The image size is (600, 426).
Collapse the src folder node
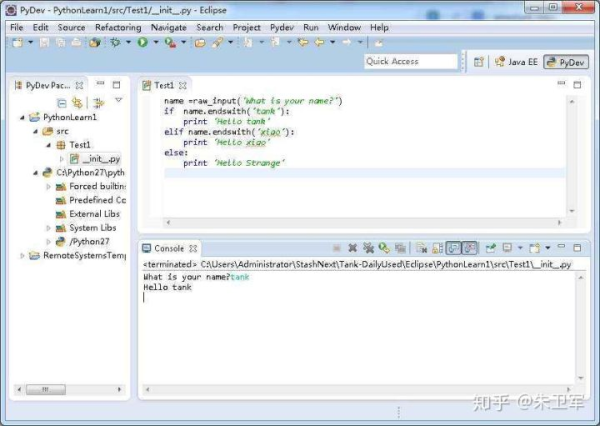35,131
